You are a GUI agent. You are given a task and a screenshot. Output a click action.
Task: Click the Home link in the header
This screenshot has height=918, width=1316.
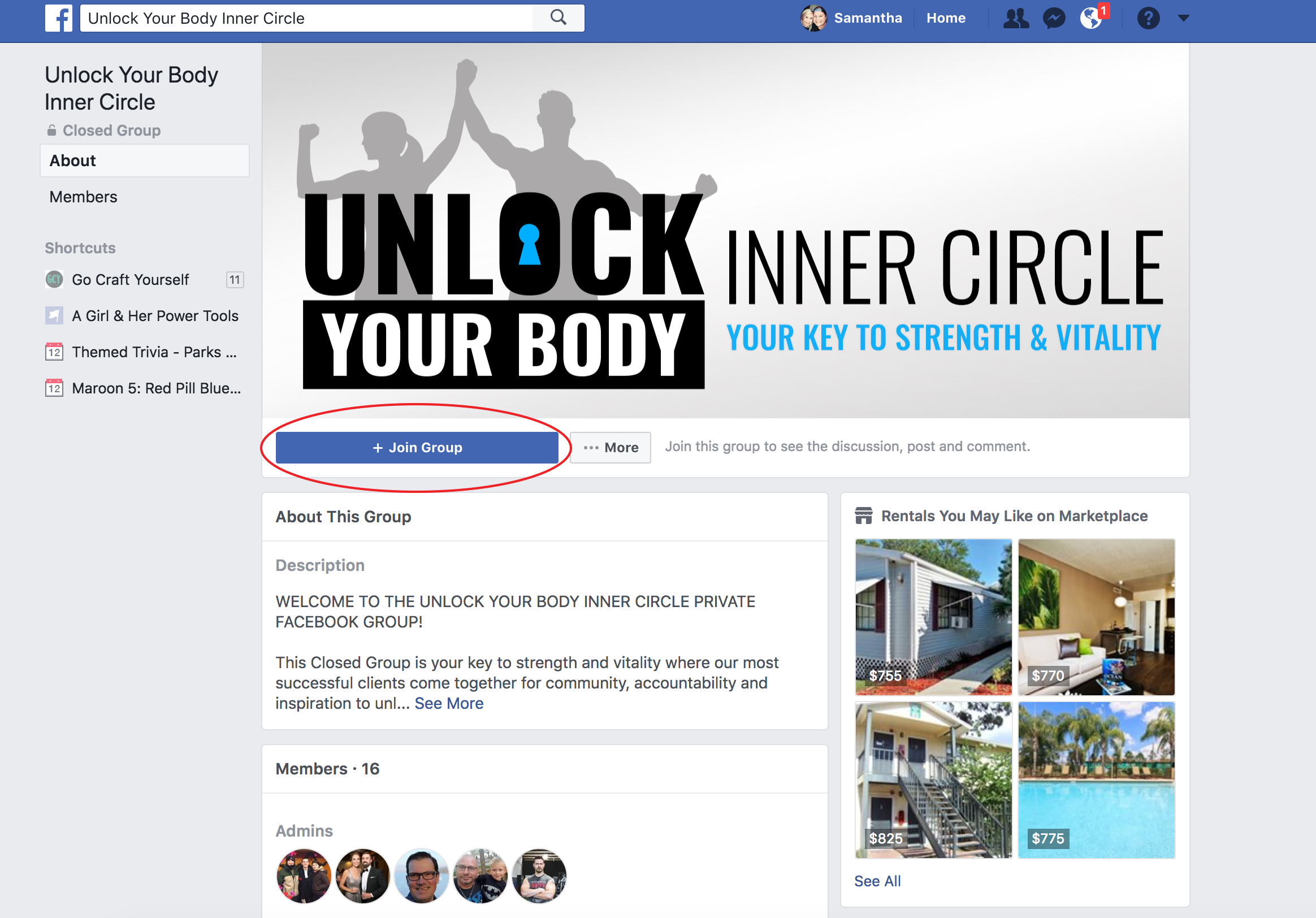pyautogui.click(x=946, y=18)
